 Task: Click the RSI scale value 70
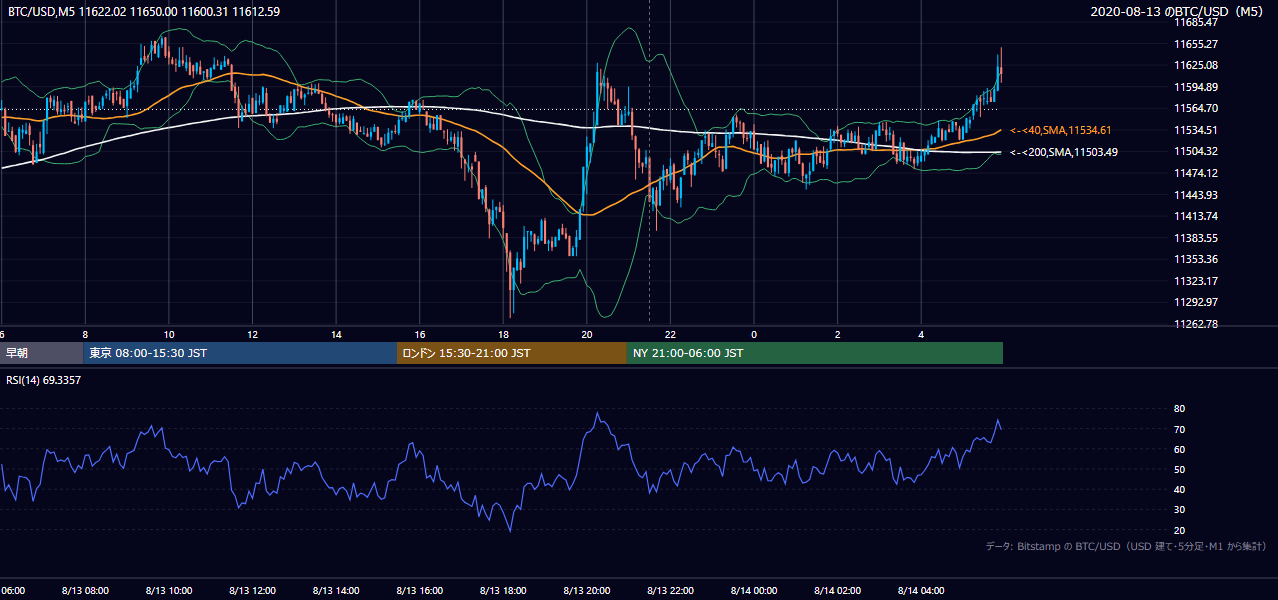1179,429
